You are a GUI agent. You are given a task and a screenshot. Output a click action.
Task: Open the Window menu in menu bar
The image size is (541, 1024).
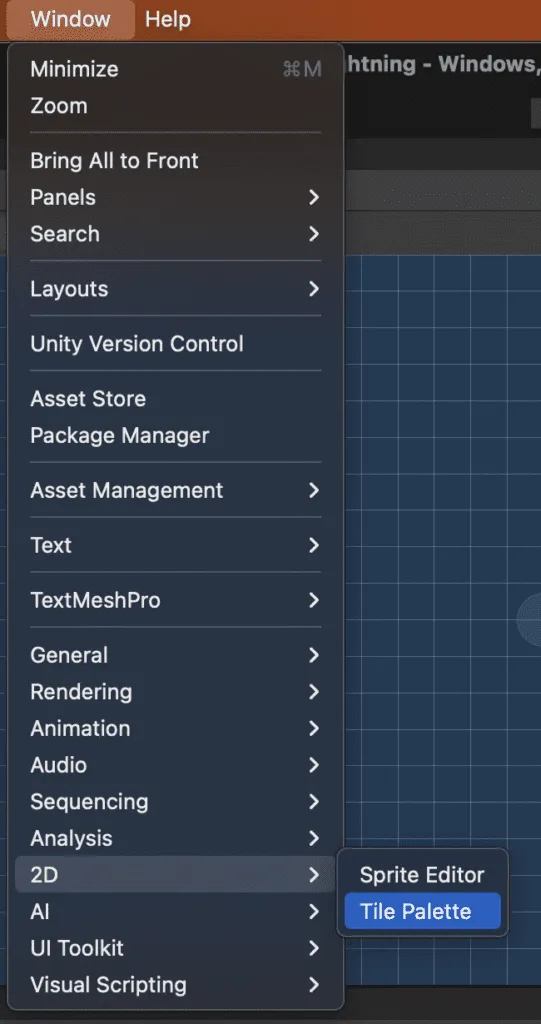pyautogui.click(x=71, y=19)
